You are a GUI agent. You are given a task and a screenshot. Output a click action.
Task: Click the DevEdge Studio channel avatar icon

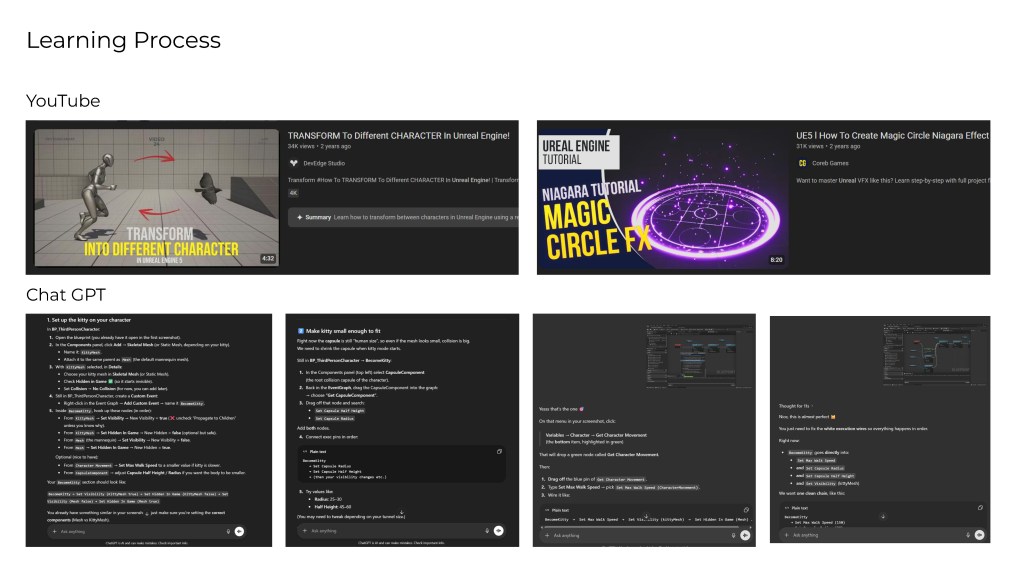pyautogui.click(x=293, y=163)
